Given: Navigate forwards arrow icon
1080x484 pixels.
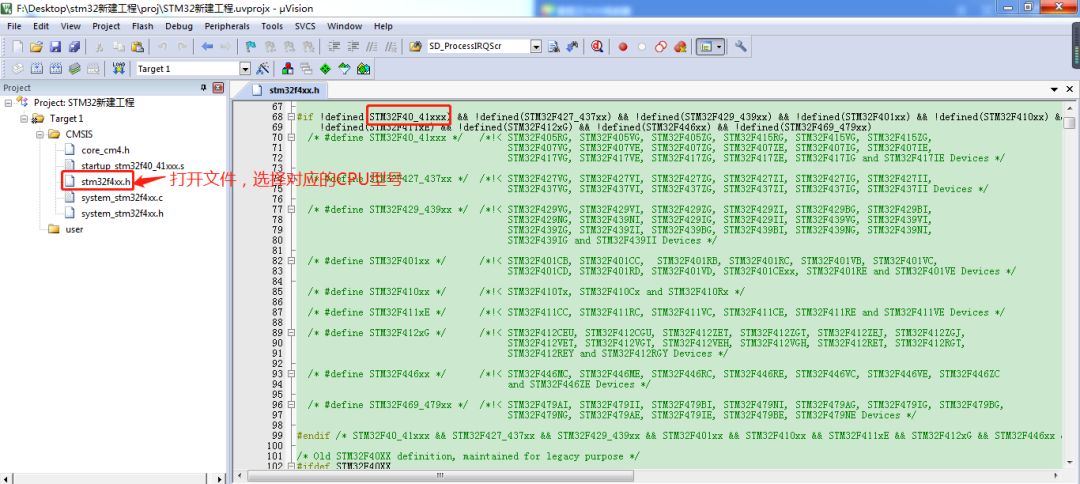Looking at the screenshot, I should [x=225, y=47].
